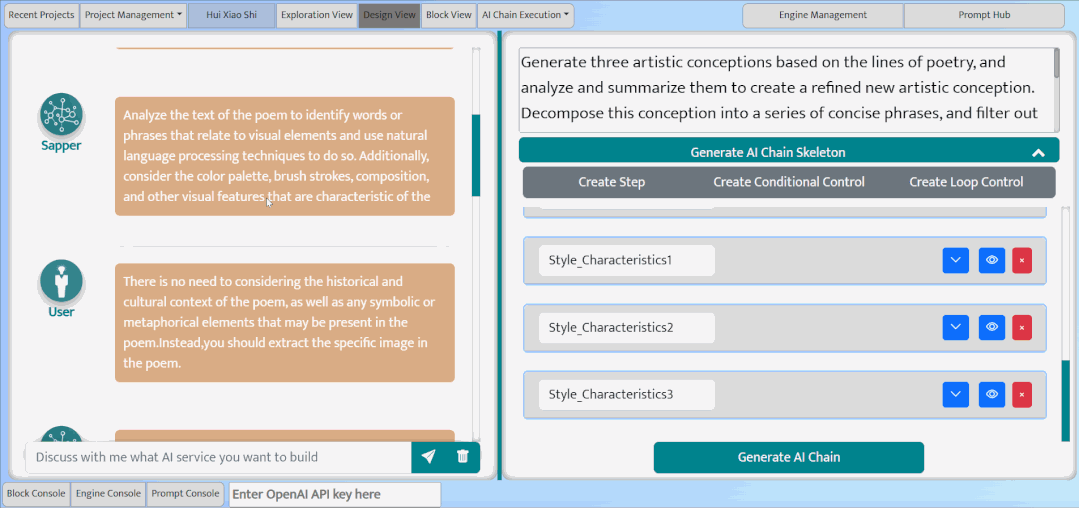Toggle eye icon for Style_Characteristics3
Viewport: 1079px width, 508px height.
click(992, 394)
